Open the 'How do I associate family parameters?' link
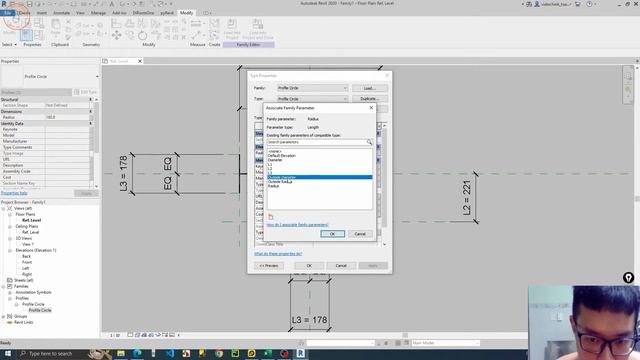The height and width of the screenshot is (360, 640). tap(297, 225)
